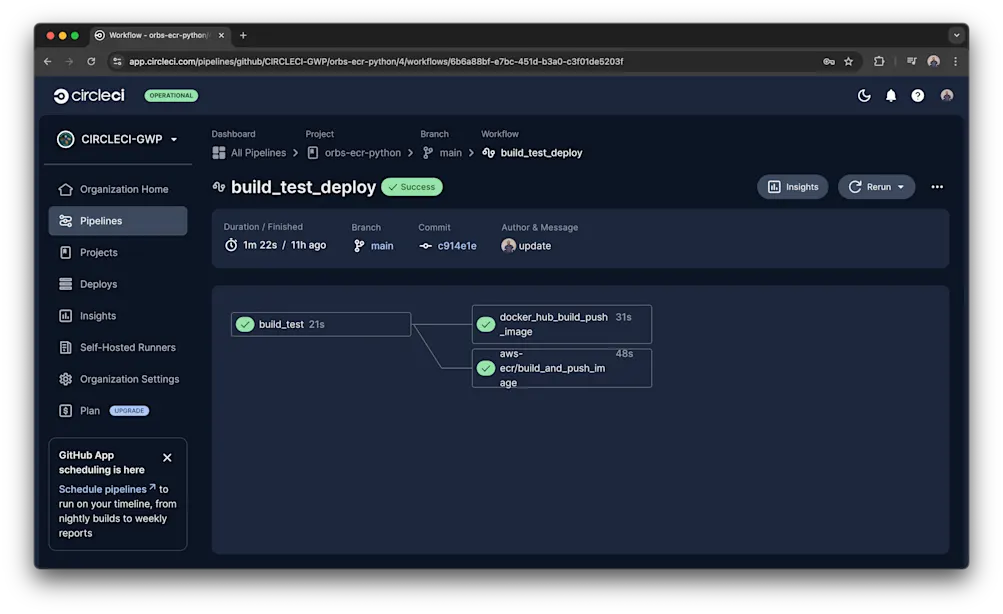Open the workflow three-dot overflow menu
1003x614 pixels.
coord(936,186)
